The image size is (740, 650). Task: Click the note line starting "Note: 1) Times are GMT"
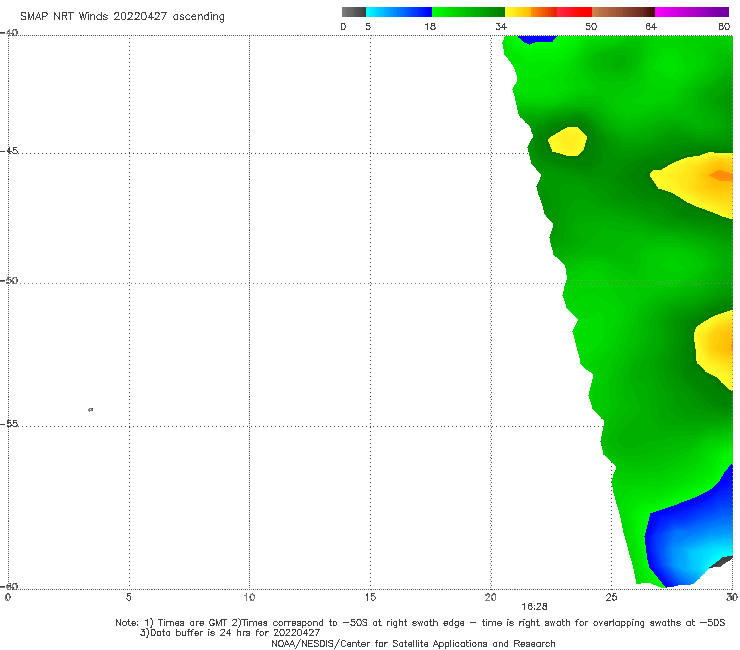coord(420,623)
